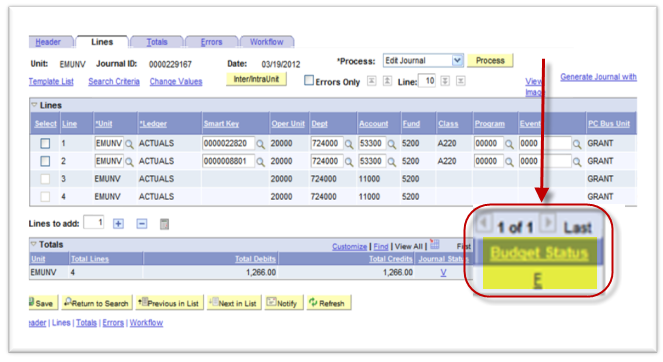Click the yellow Process button
Viewport: 663px width, 362px height.
(x=490, y=60)
